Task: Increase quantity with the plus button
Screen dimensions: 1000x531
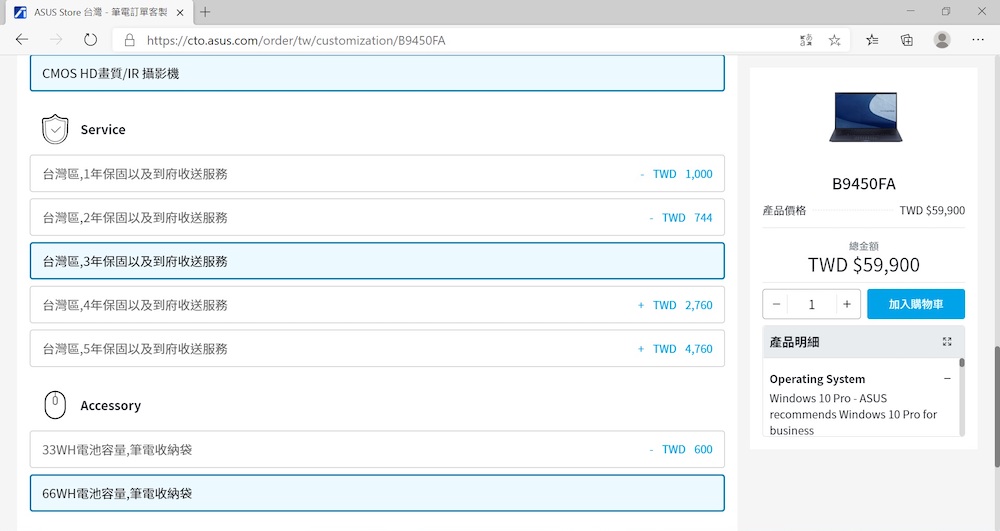Action: click(x=846, y=304)
